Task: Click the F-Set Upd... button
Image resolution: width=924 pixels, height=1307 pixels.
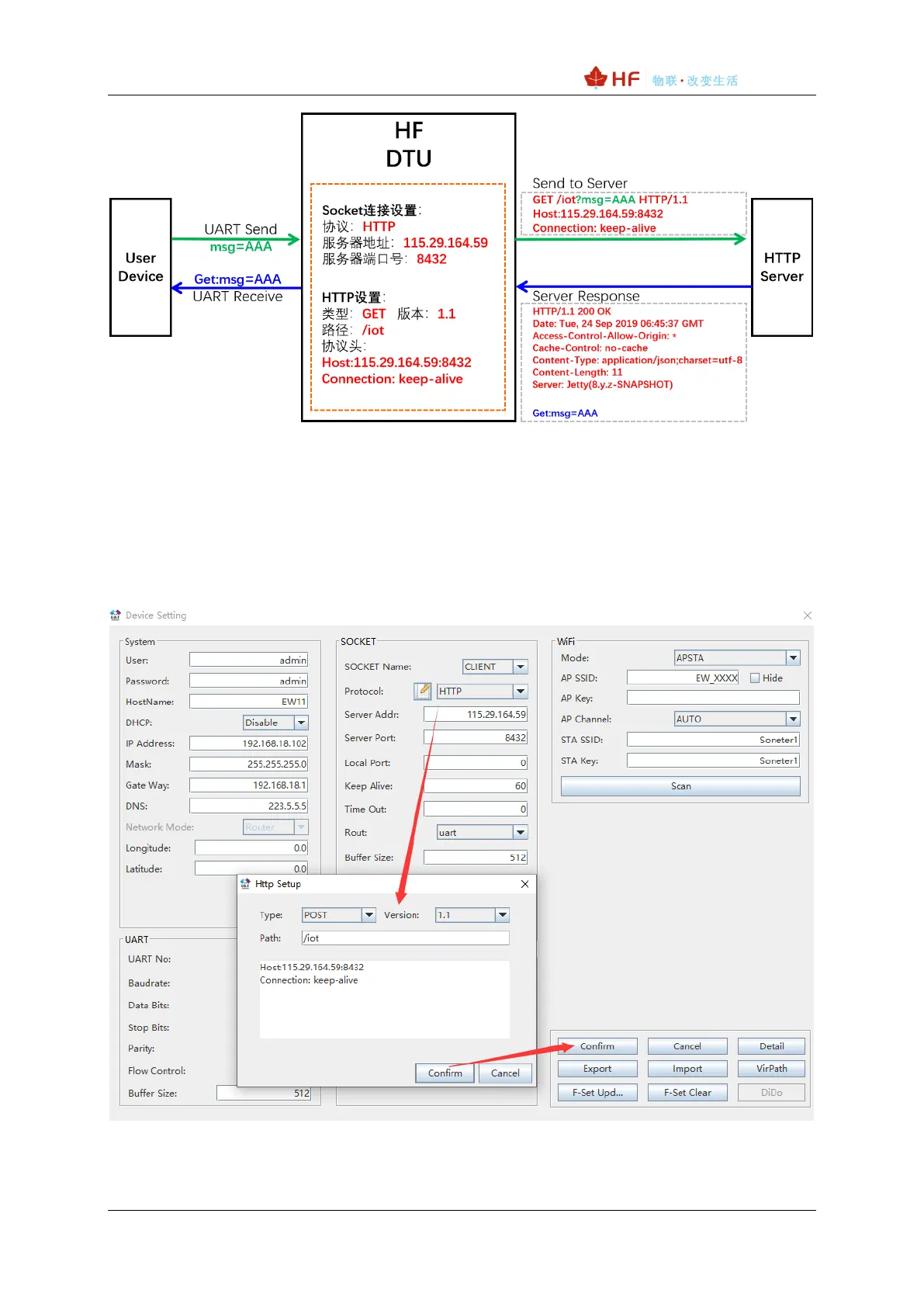Action: pos(597,1092)
